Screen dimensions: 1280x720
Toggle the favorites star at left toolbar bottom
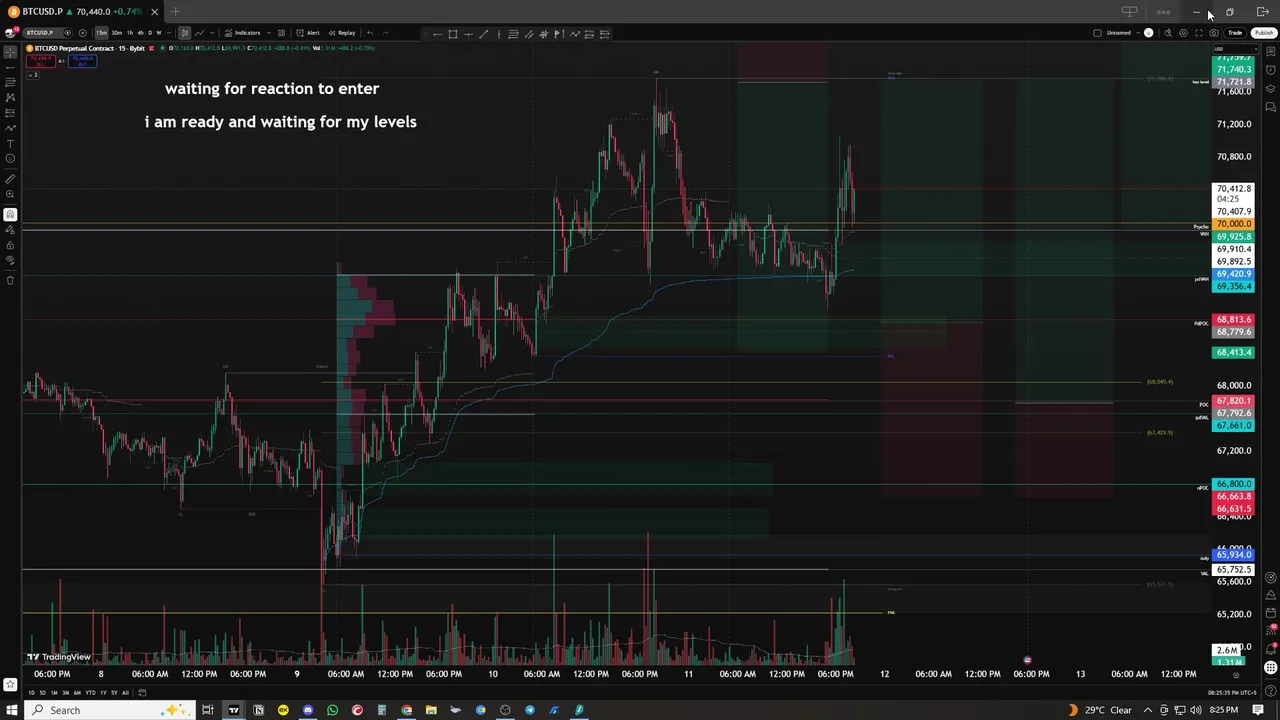(x=10, y=685)
